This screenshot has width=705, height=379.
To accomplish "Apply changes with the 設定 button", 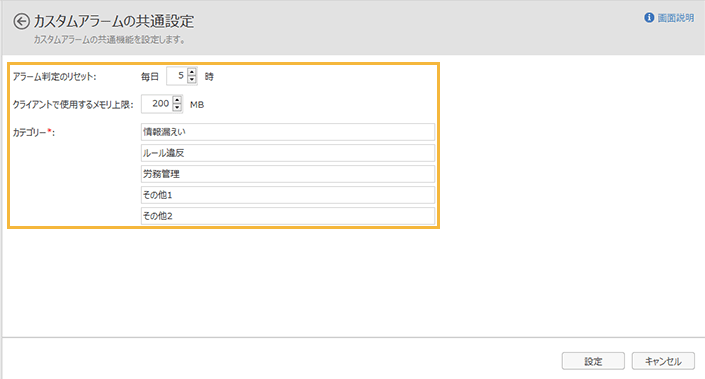I will 593,361.
